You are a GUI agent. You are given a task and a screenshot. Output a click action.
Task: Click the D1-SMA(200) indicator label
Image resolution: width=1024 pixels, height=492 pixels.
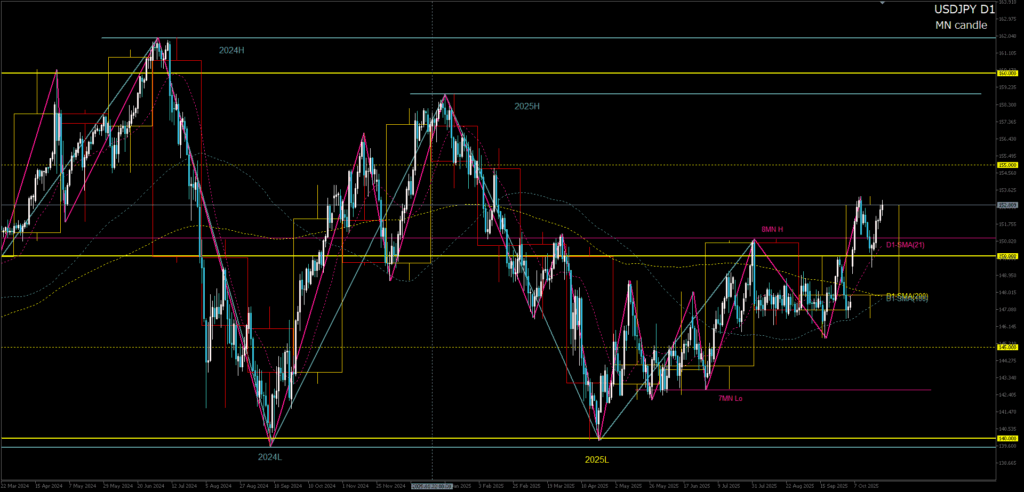907,297
